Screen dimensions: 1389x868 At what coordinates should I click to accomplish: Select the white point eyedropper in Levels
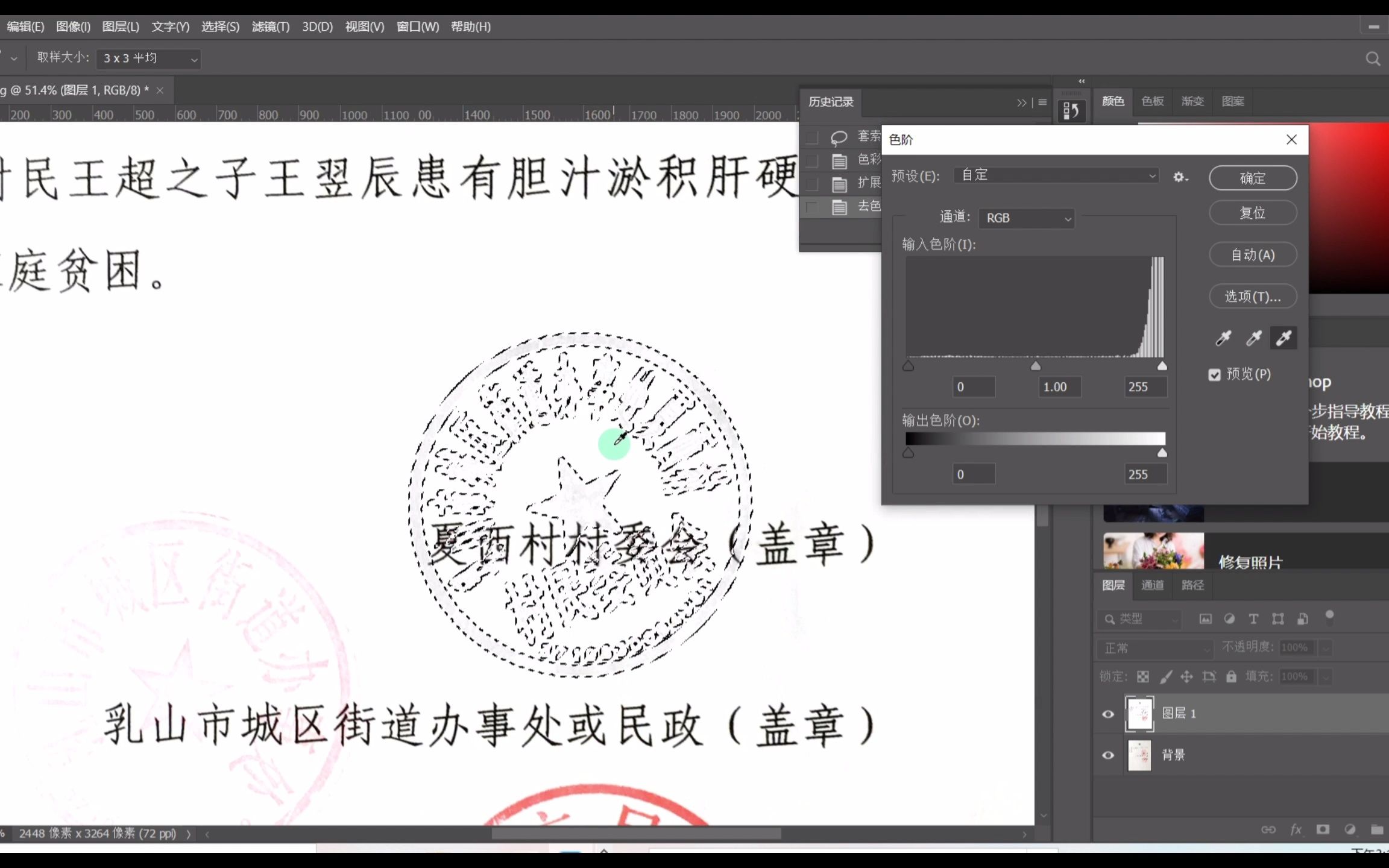click(1283, 338)
